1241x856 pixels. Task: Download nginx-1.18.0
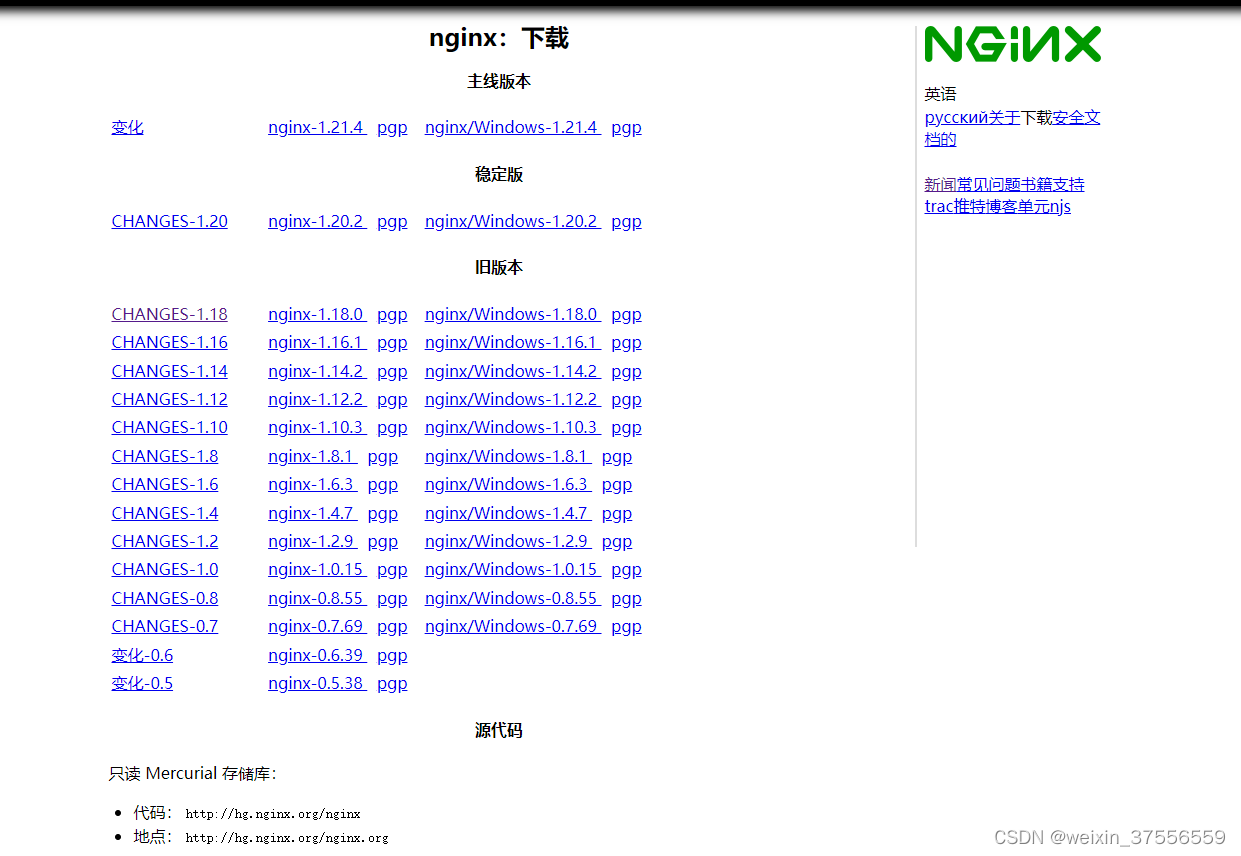coord(317,314)
